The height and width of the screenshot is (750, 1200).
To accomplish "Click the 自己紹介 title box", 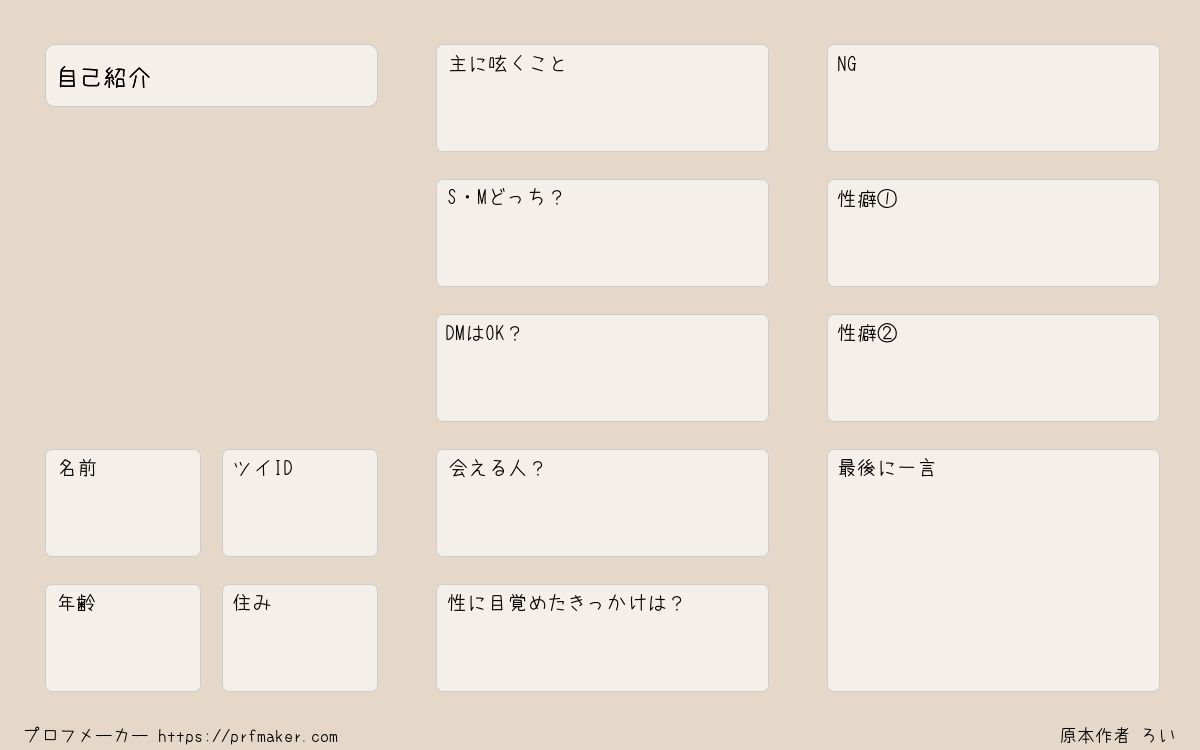I will (211, 75).
